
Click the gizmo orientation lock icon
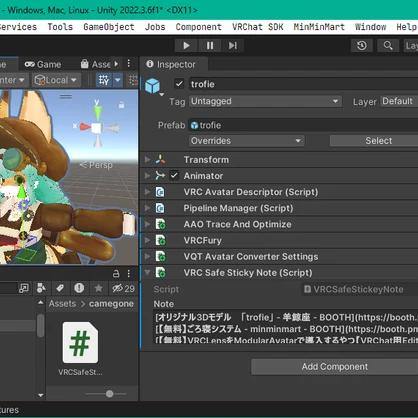click(x=121, y=105)
